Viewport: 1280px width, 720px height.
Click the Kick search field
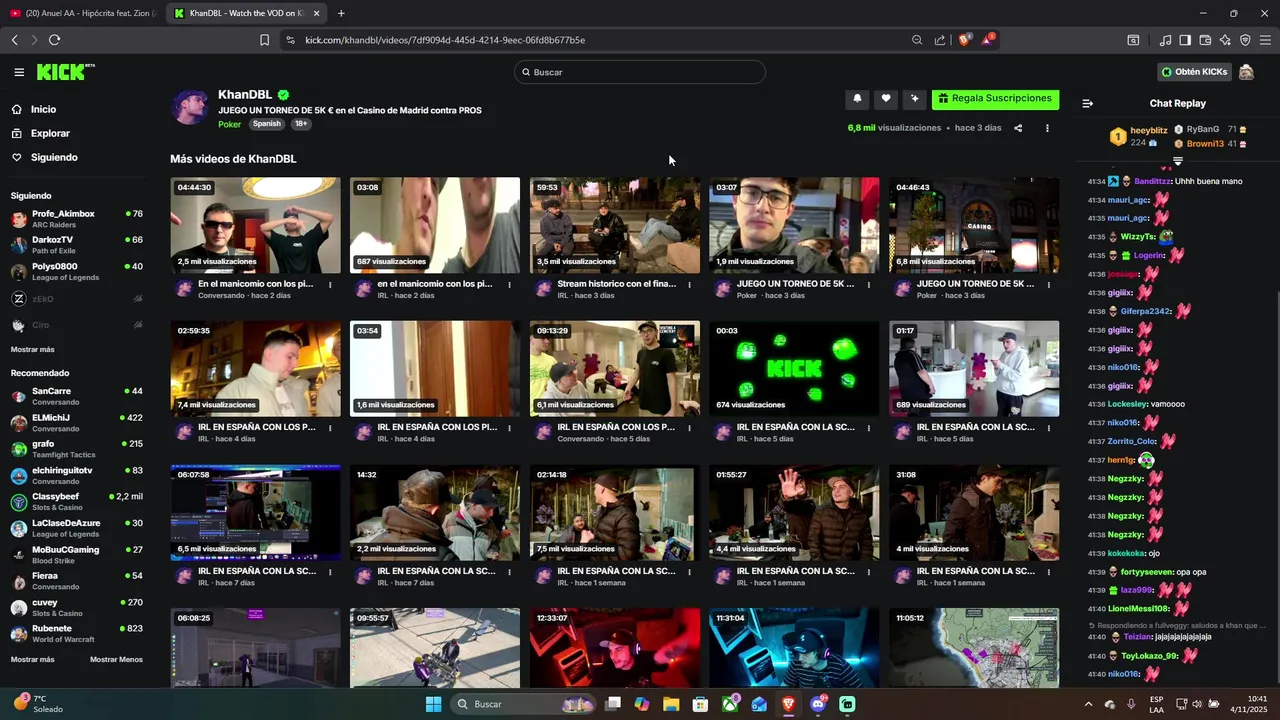(x=640, y=72)
